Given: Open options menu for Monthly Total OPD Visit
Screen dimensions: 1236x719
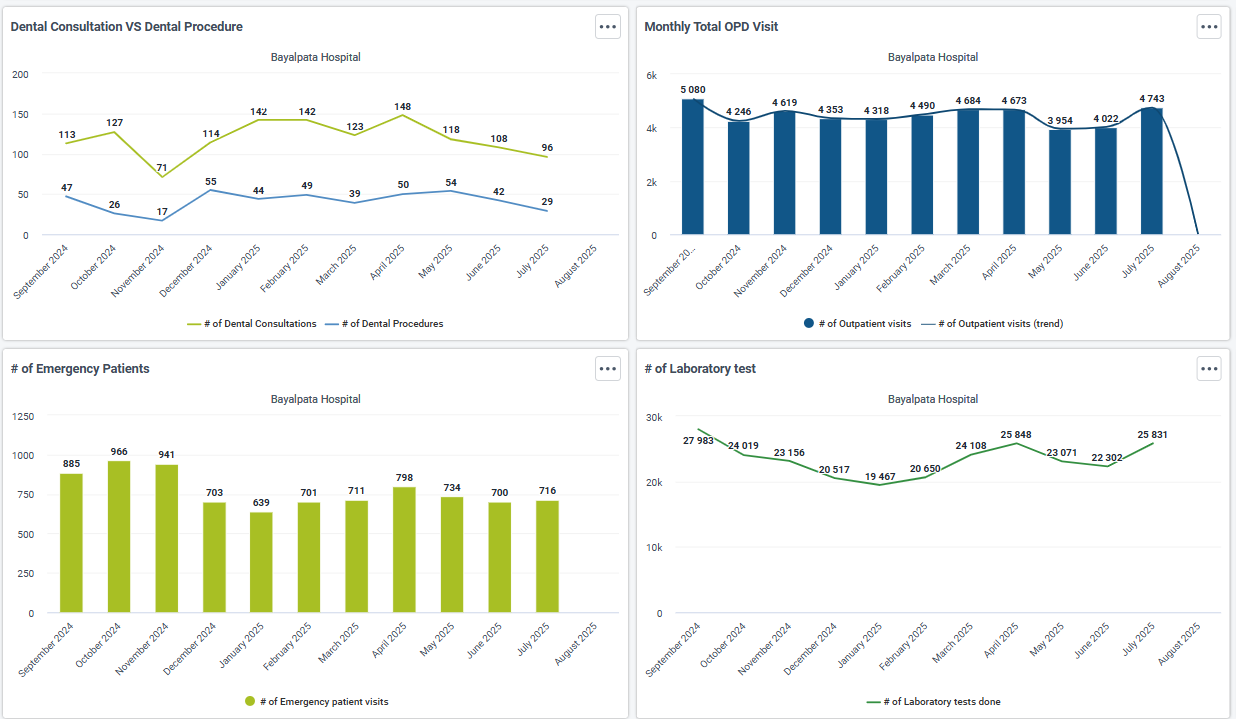Looking at the screenshot, I should (x=1209, y=27).
